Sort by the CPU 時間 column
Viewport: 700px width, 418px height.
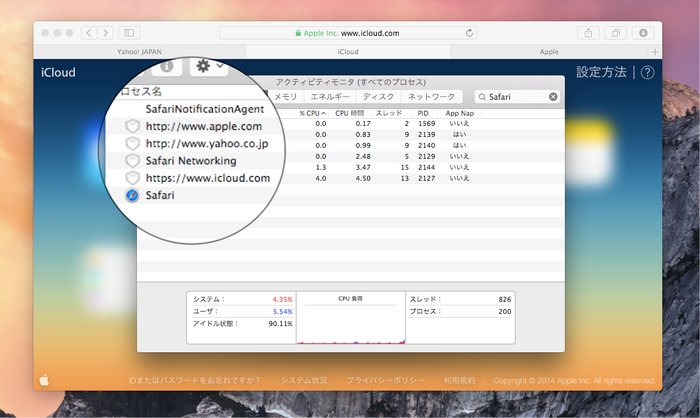click(350, 113)
